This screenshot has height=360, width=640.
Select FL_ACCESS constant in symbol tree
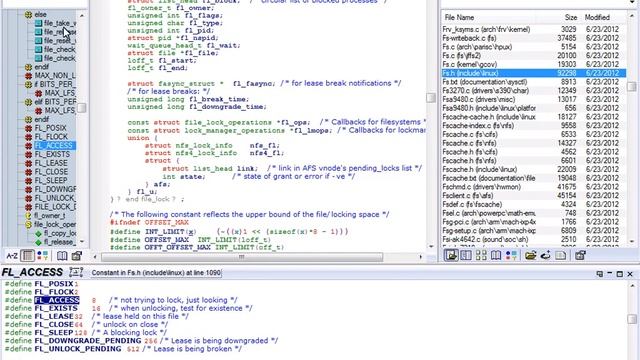click(53, 146)
